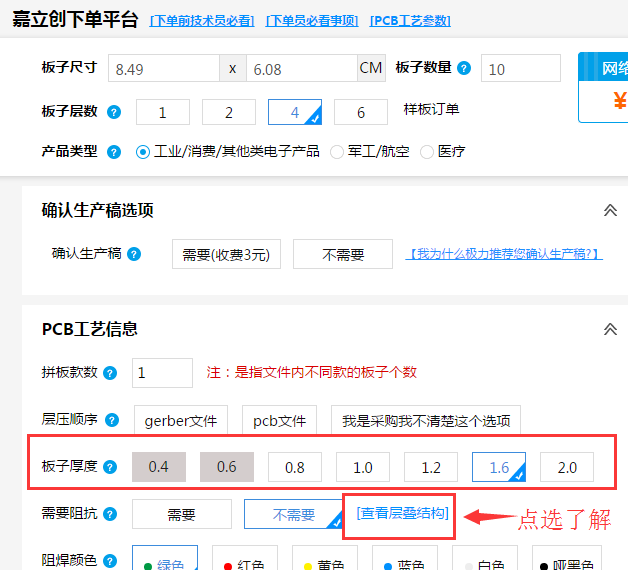Click help icon next to 板子厚度

click(110, 466)
